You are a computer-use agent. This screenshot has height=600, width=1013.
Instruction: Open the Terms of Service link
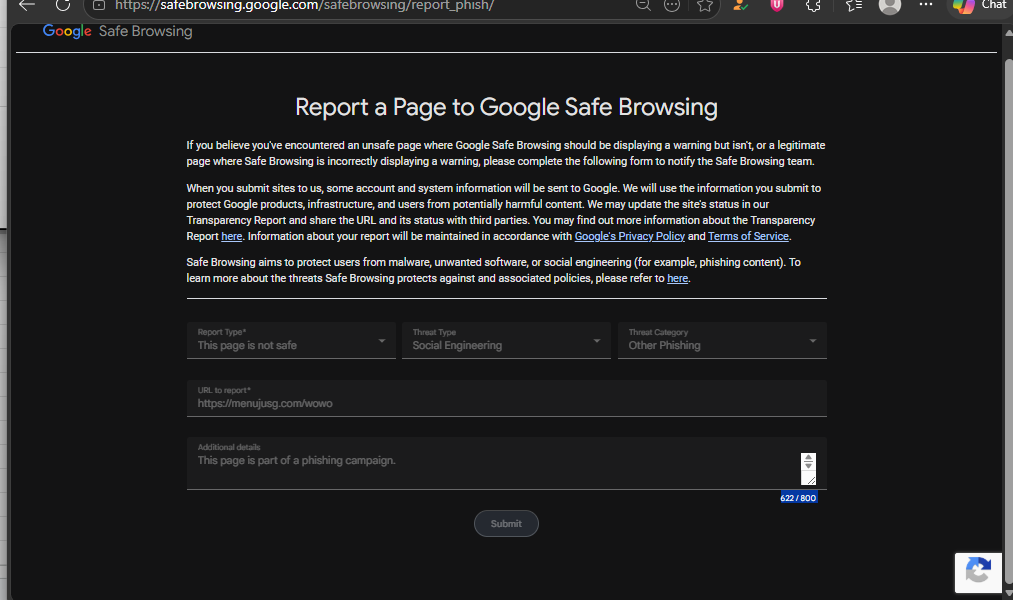click(748, 236)
